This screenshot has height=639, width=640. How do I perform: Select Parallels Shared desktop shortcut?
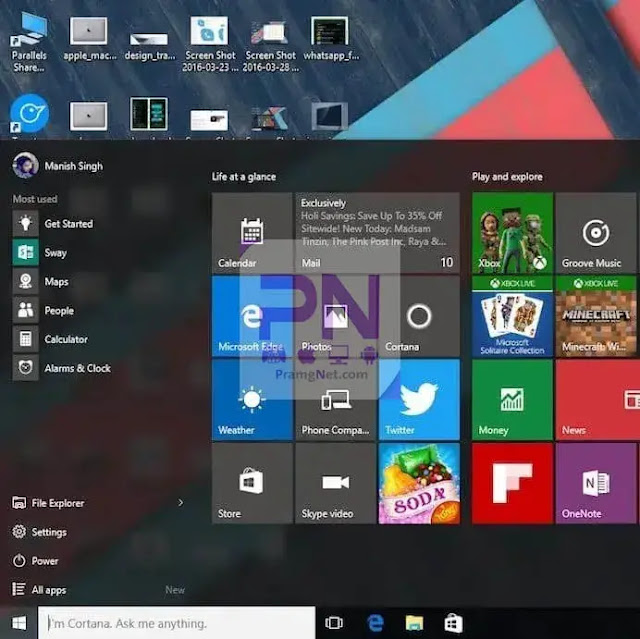(x=29, y=42)
